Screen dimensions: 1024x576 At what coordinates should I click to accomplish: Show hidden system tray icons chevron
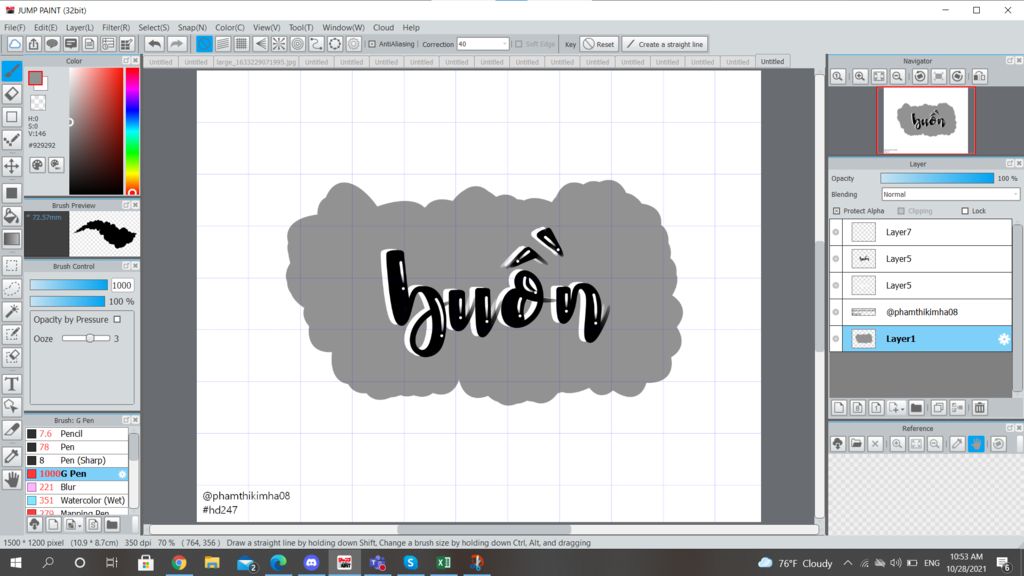(848, 563)
